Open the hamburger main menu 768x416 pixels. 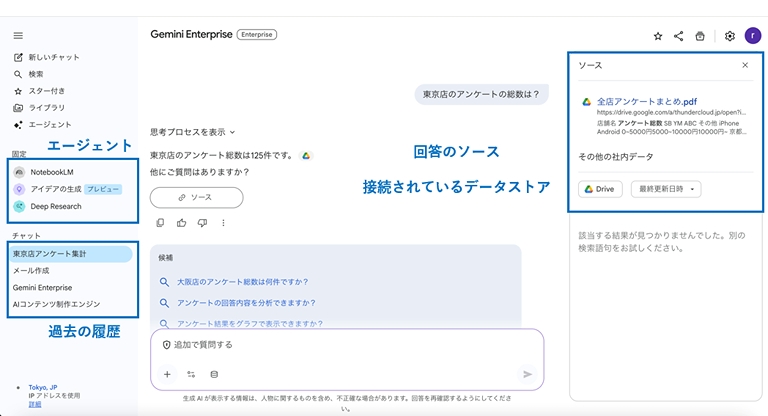pos(18,35)
